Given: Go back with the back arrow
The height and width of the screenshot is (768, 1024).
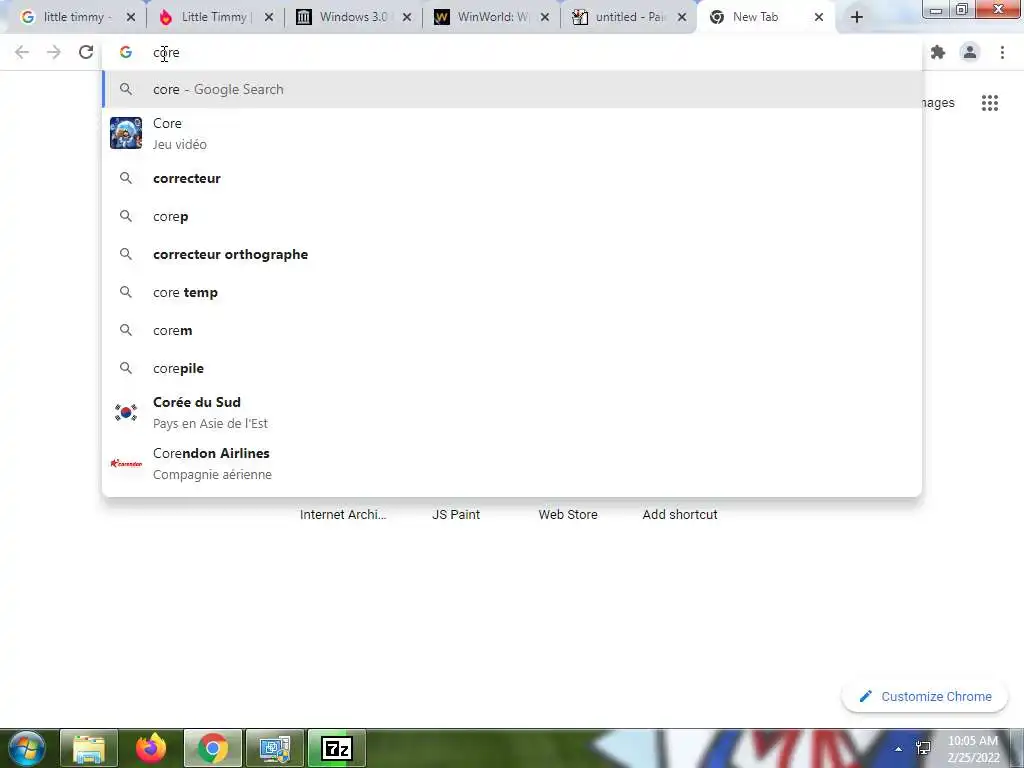Looking at the screenshot, I should pyautogui.click(x=22, y=52).
